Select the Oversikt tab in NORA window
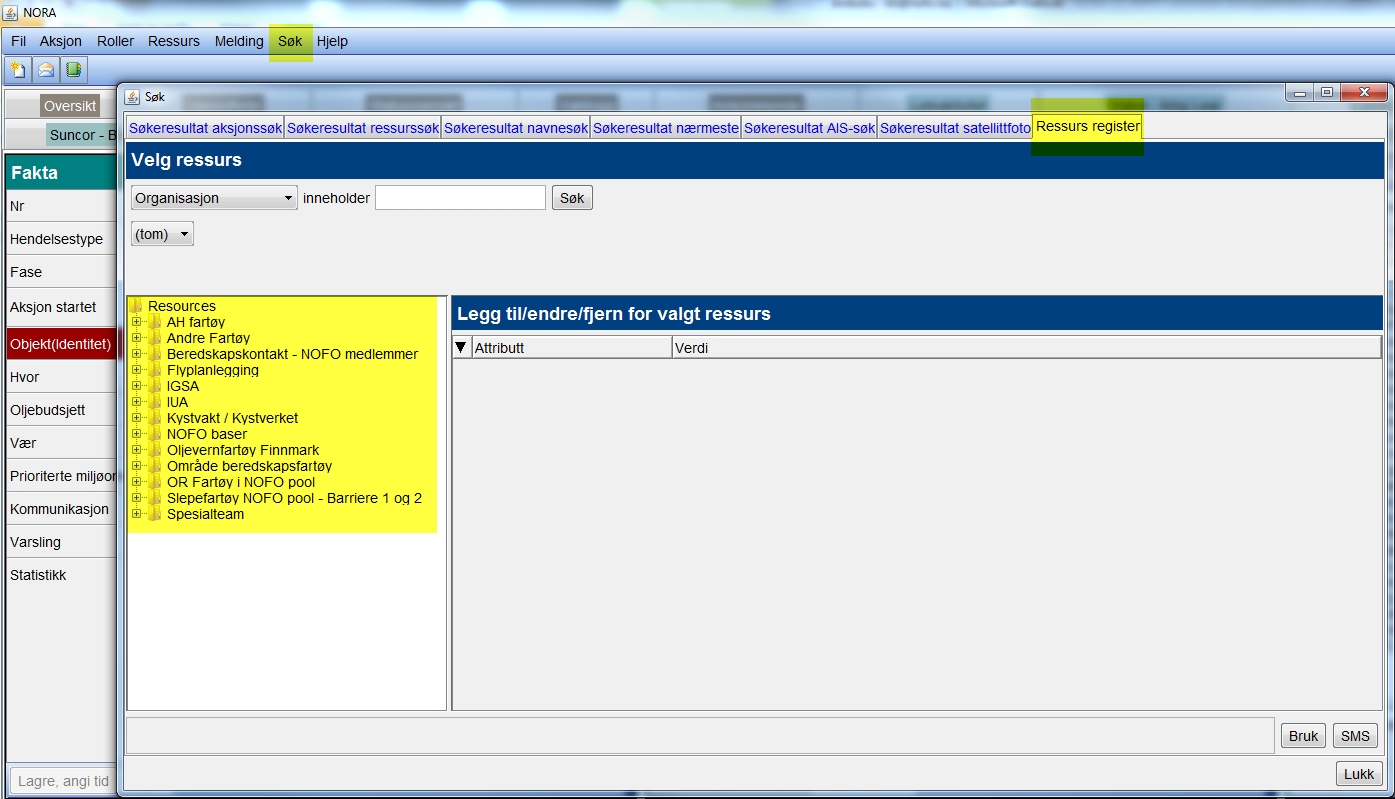Viewport: 1395px width, 799px height. pyautogui.click(x=69, y=106)
